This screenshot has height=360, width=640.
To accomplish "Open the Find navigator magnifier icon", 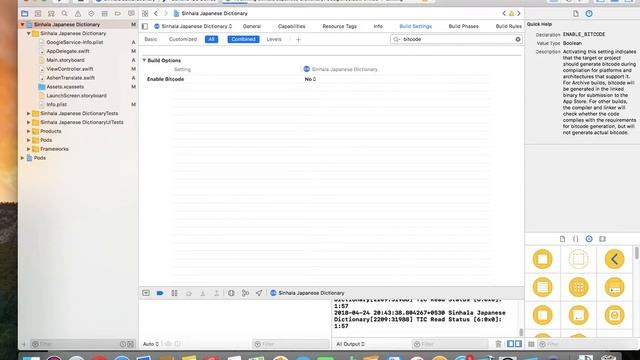I will 64,13.
